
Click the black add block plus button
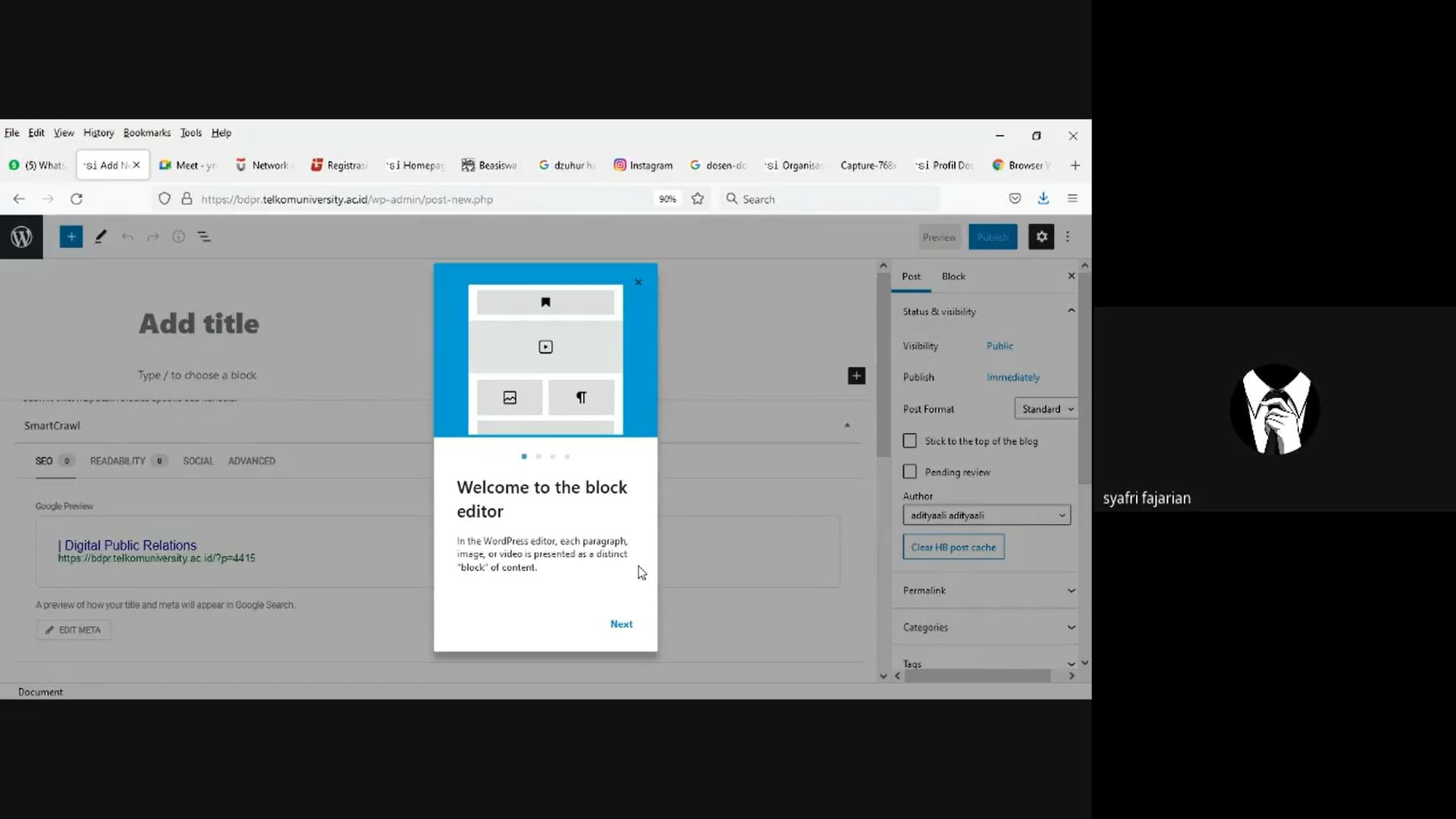856,375
